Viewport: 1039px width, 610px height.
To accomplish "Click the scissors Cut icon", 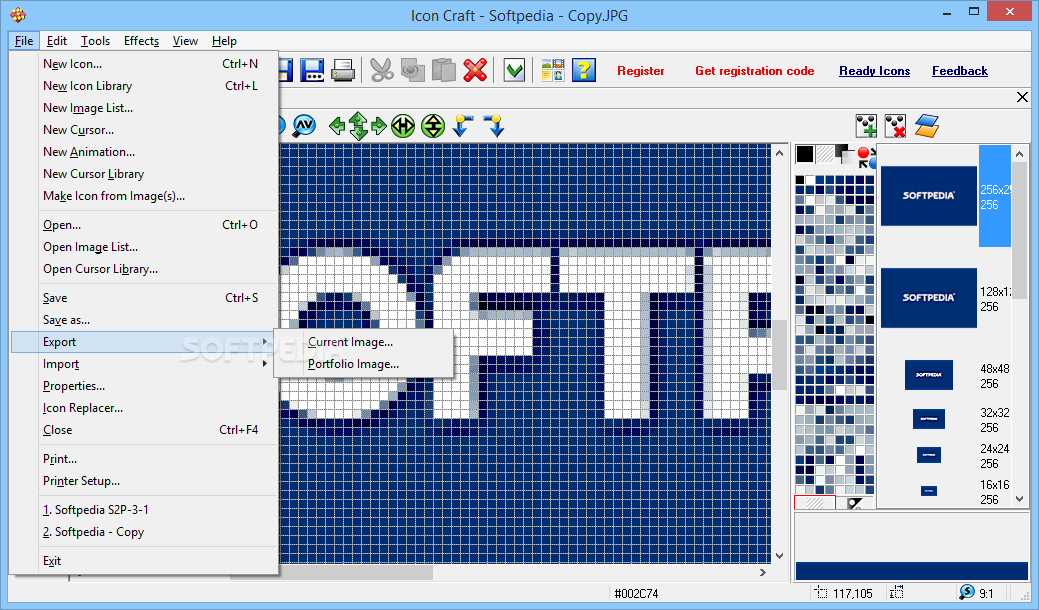I will [x=382, y=70].
